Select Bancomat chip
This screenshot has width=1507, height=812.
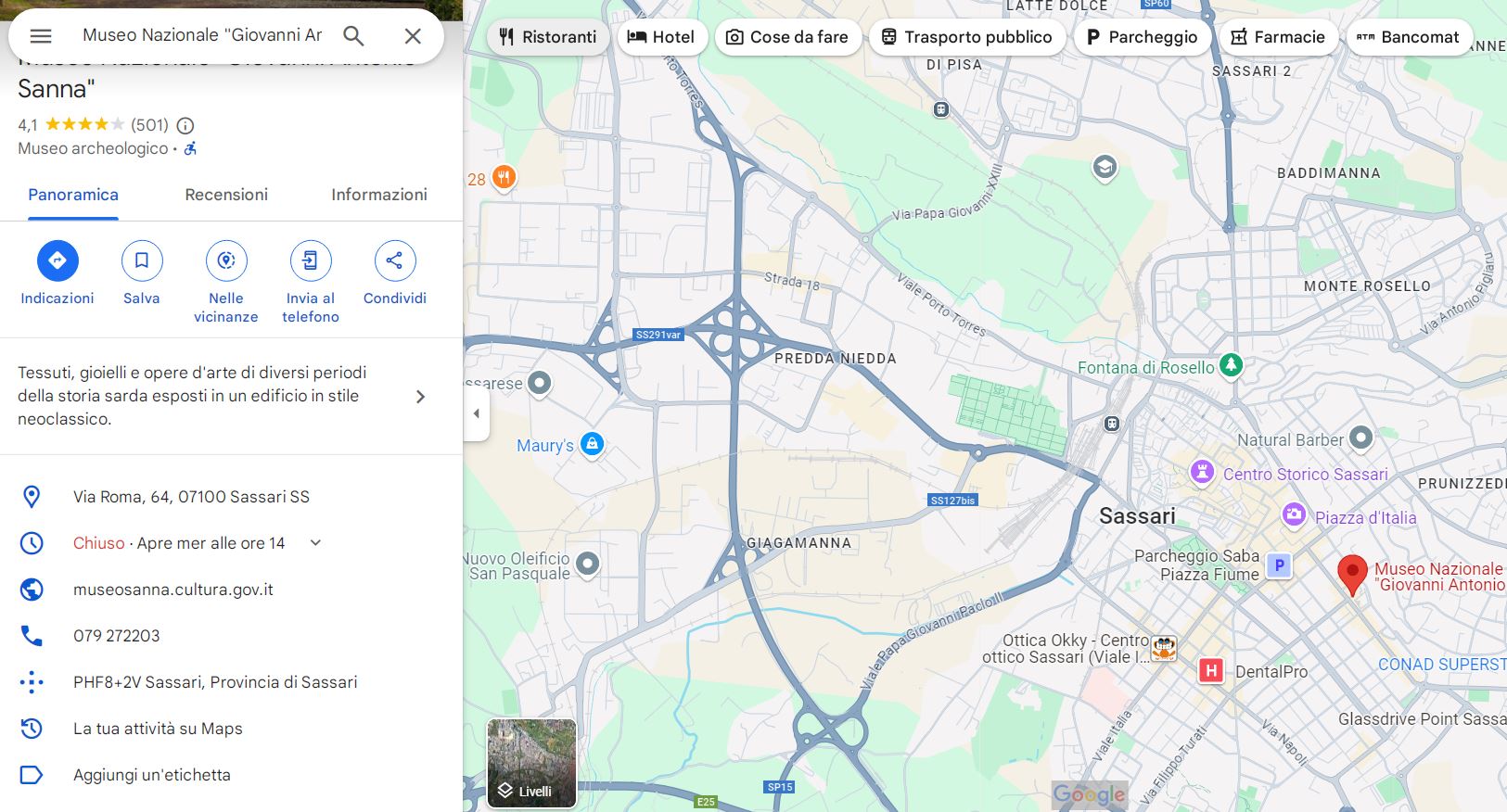point(1409,37)
